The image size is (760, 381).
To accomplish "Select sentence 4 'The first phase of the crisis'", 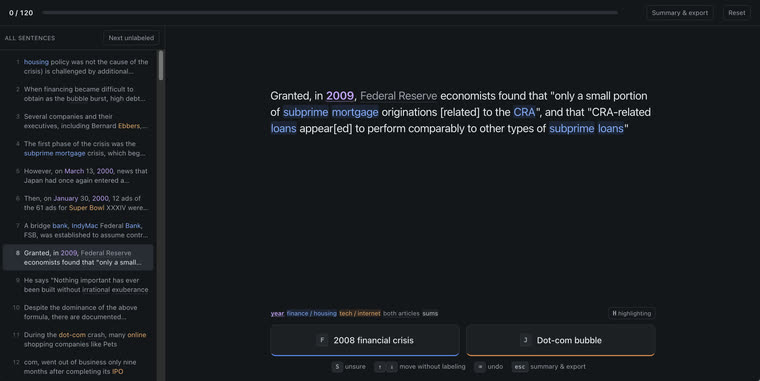I will coord(78,148).
